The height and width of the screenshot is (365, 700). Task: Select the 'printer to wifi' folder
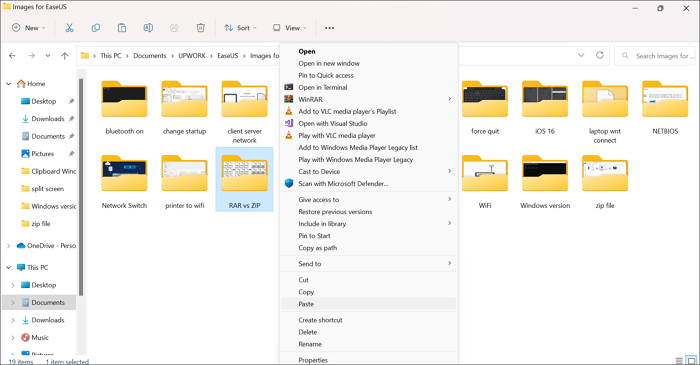[x=184, y=182]
